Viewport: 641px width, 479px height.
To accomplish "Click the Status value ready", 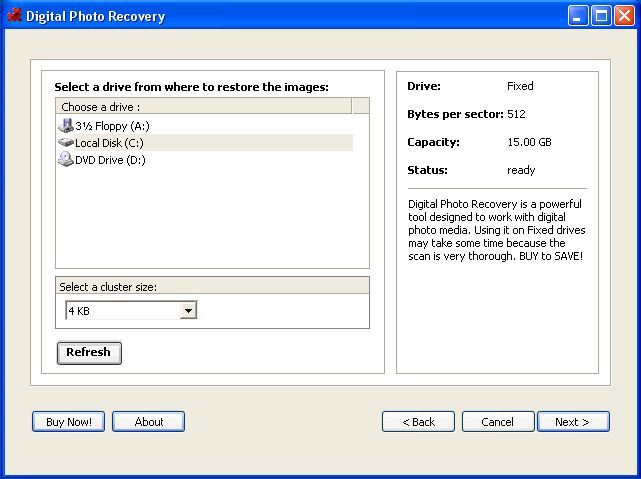I will (521, 170).
